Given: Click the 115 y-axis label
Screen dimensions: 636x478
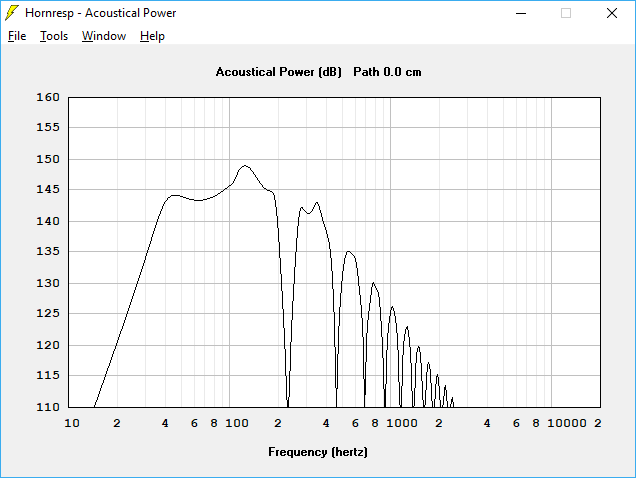Looking at the screenshot, I should click(48, 375).
